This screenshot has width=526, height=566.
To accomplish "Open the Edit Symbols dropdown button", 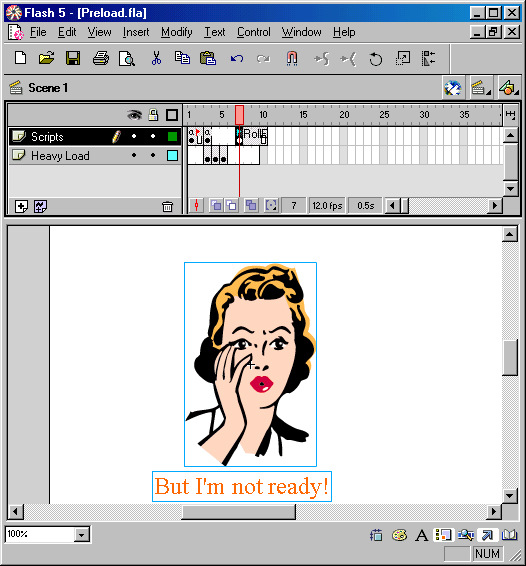I will click(509, 88).
